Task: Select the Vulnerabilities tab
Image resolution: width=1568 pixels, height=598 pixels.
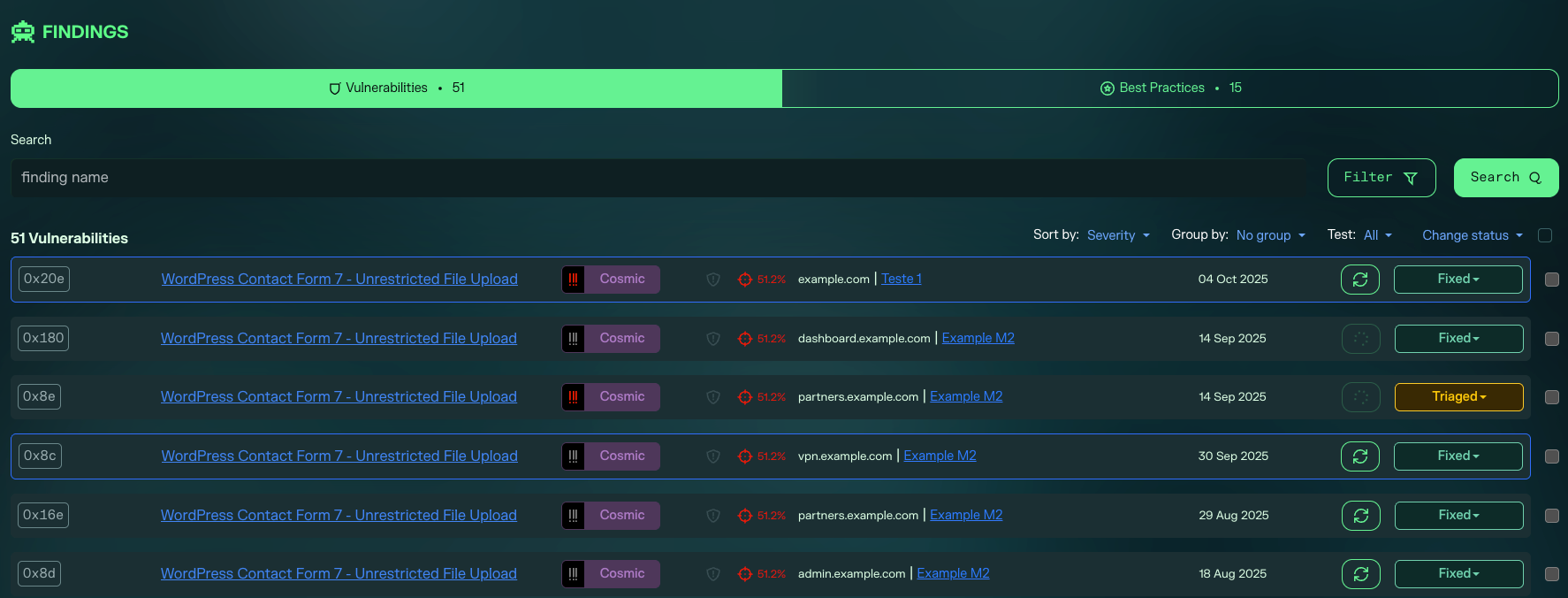Action: tap(396, 88)
